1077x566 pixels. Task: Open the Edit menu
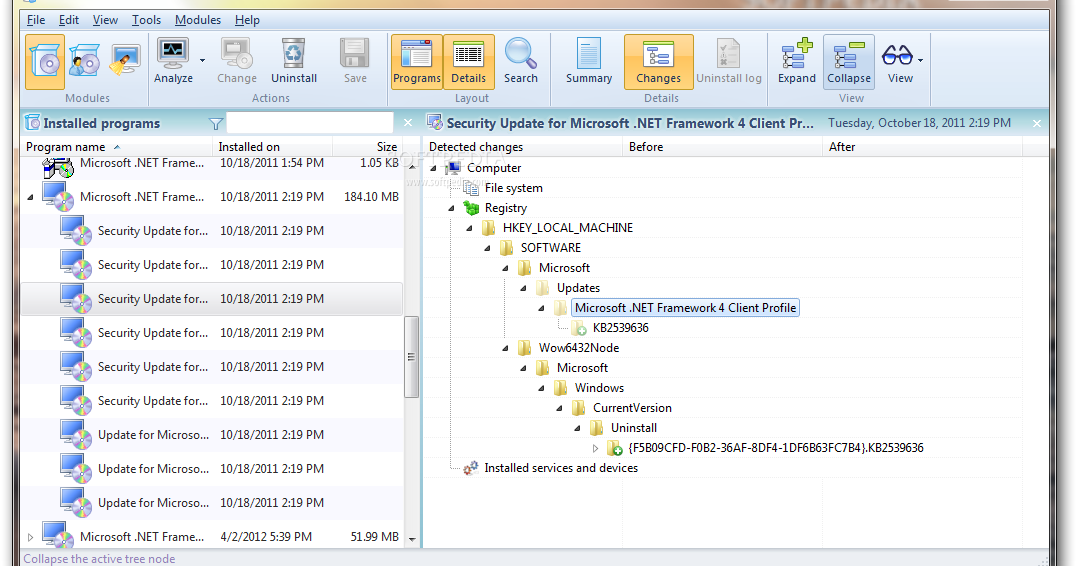point(69,20)
